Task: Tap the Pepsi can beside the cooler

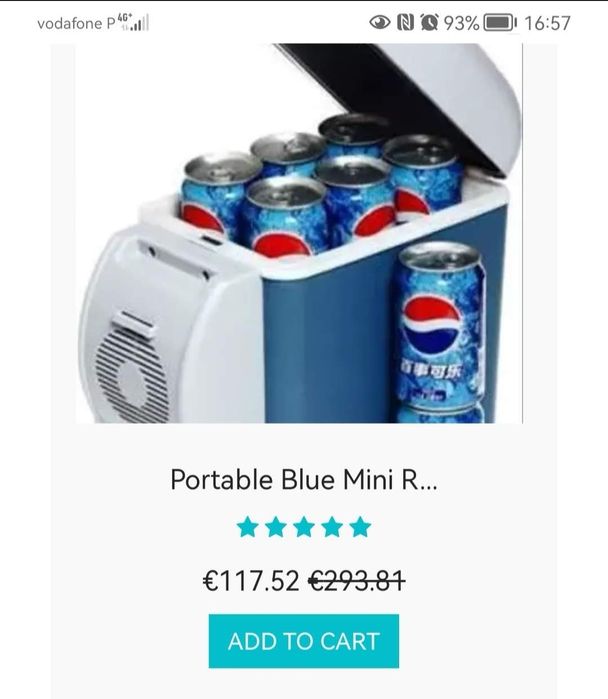Action: tap(439, 332)
